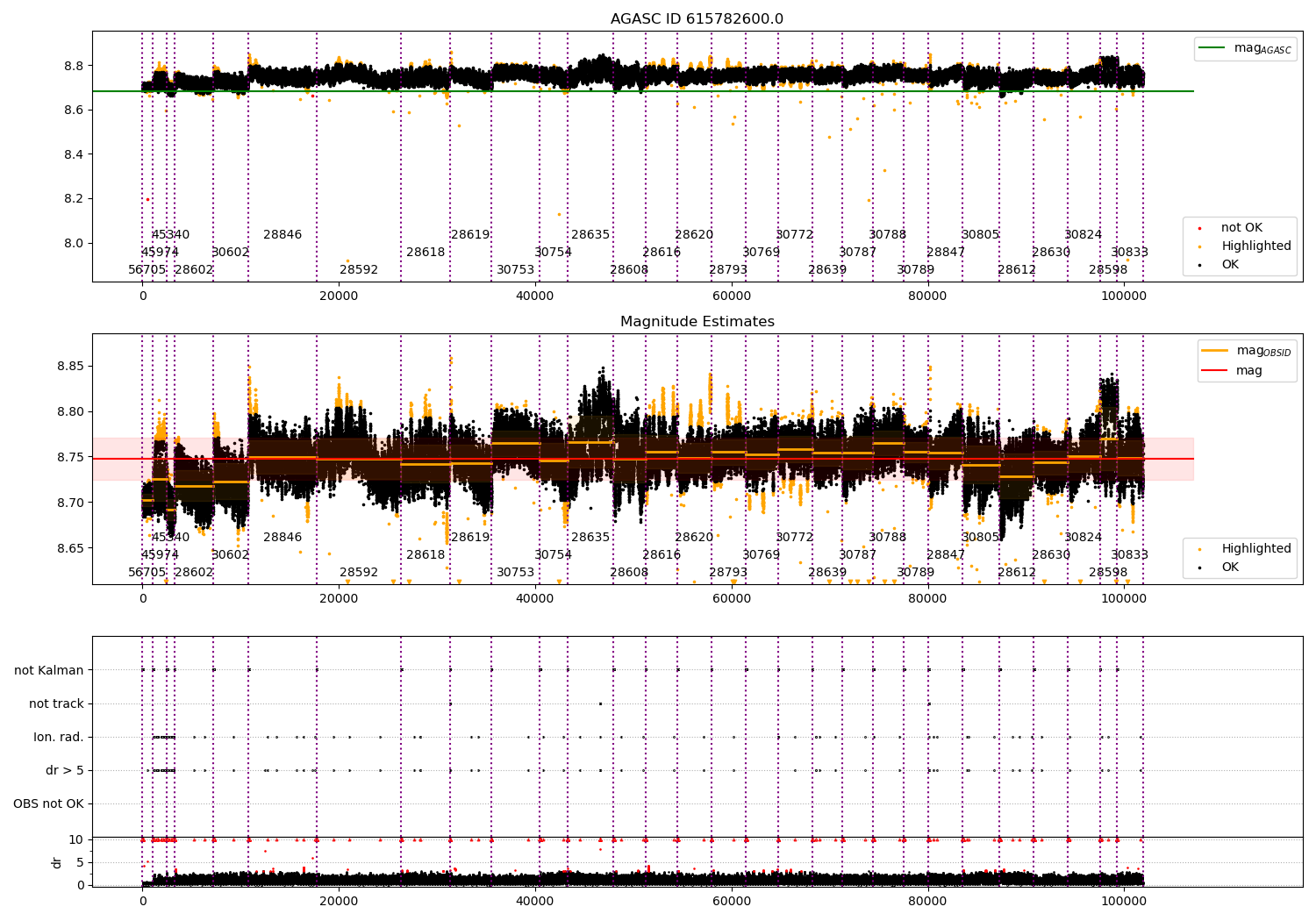Click OBSID label 28612 in Magnitude Estimates plot
Viewport: 1316px width, 921px height.
(1017, 573)
